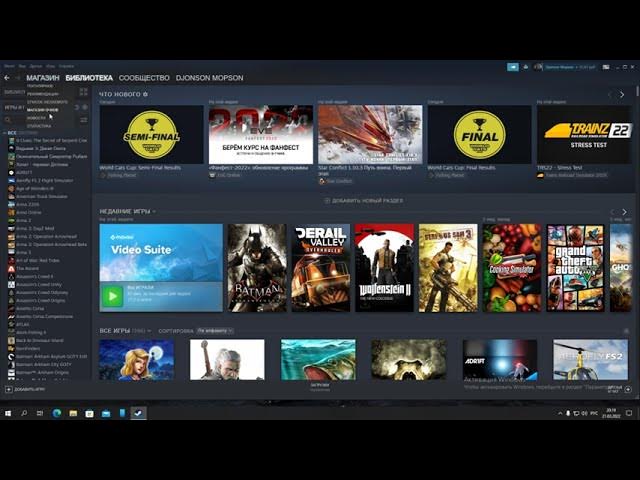Open the ИГРЫ И... category dropdown
The image size is (640, 480).
pos(15,107)
